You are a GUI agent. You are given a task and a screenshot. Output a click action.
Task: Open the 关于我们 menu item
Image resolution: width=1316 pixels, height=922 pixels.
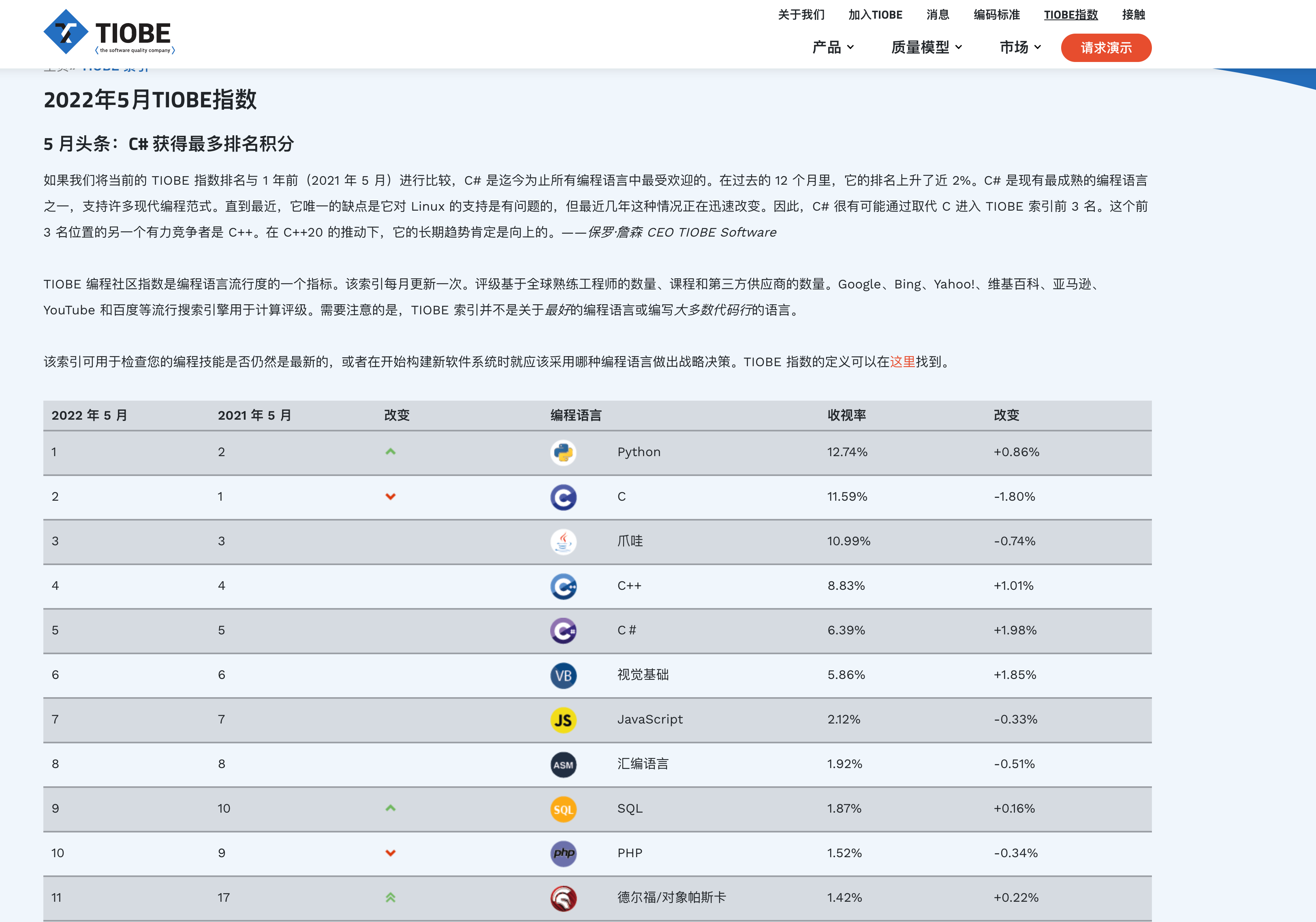pos(801,15)
